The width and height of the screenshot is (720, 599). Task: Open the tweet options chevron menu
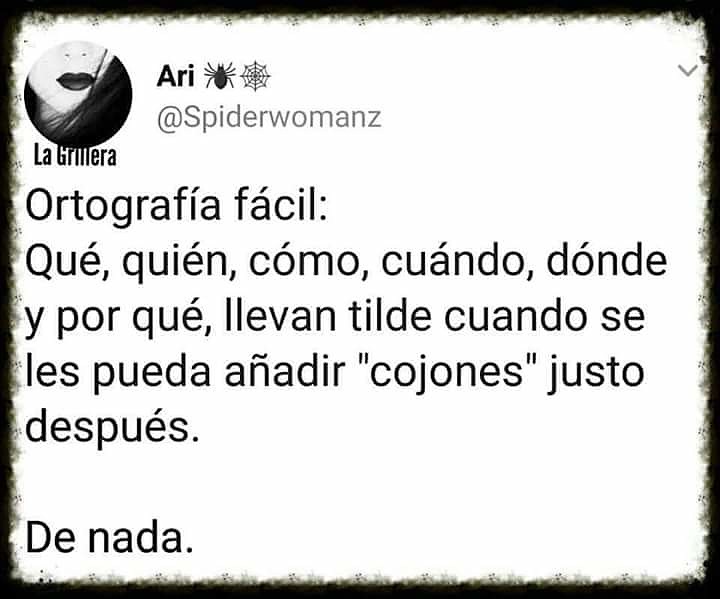(687, 70)
